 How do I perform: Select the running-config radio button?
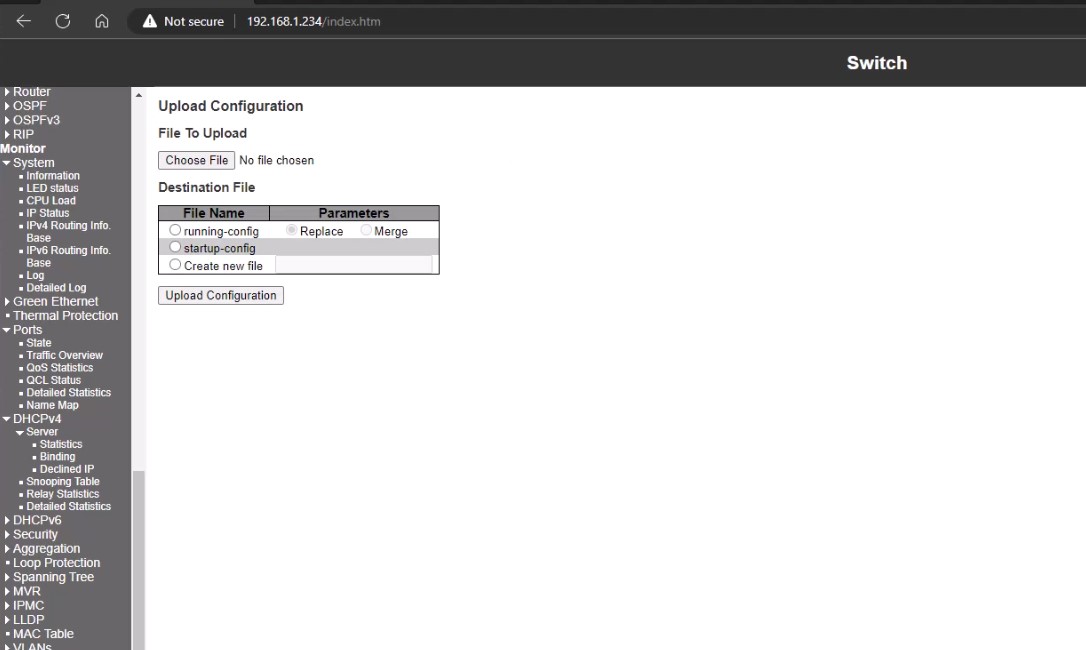pos(175,230)
